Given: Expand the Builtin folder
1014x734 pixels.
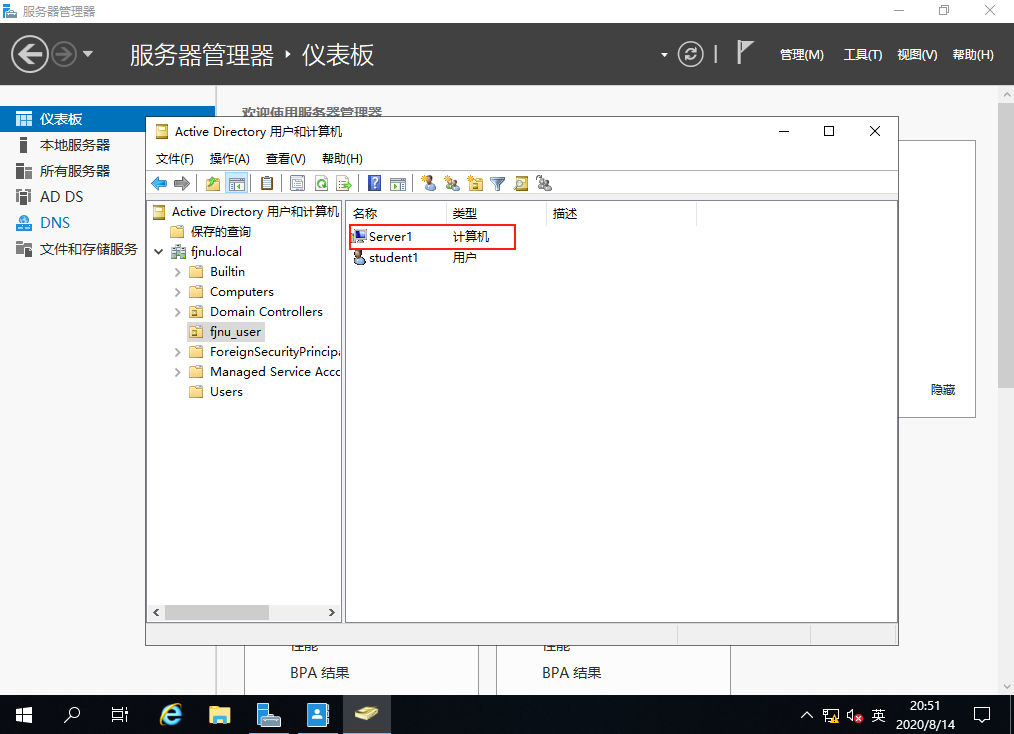Looking at the screenshot, I should 177,272.
